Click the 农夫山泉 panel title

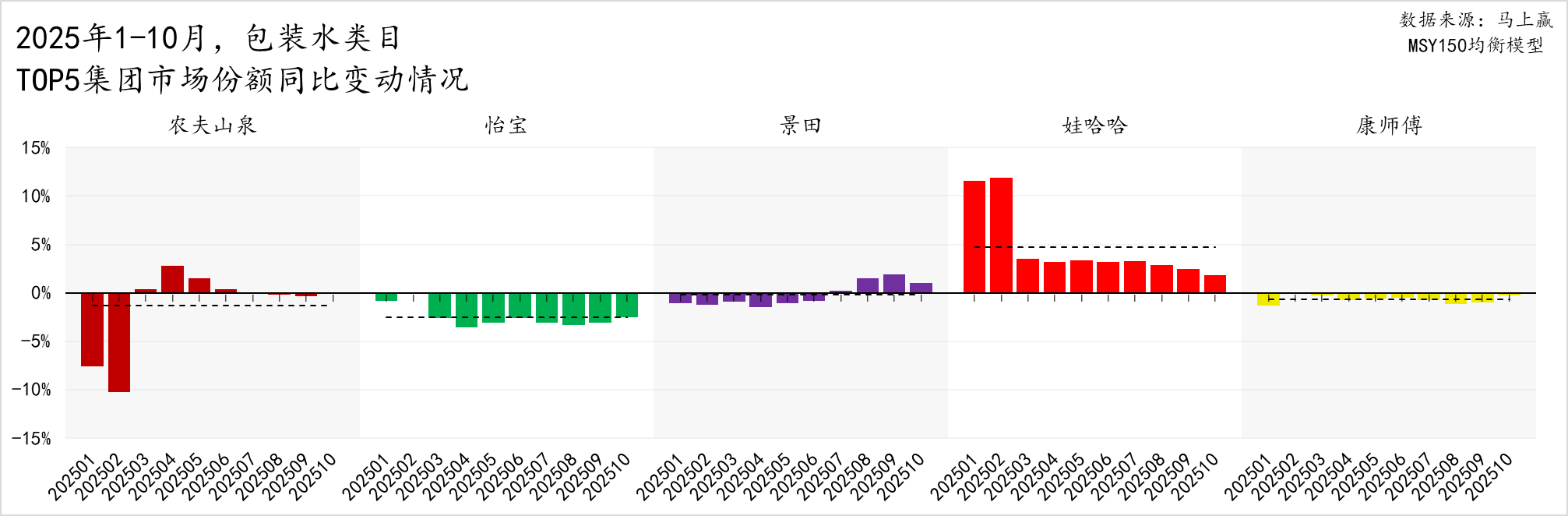(x=213, y=125)
